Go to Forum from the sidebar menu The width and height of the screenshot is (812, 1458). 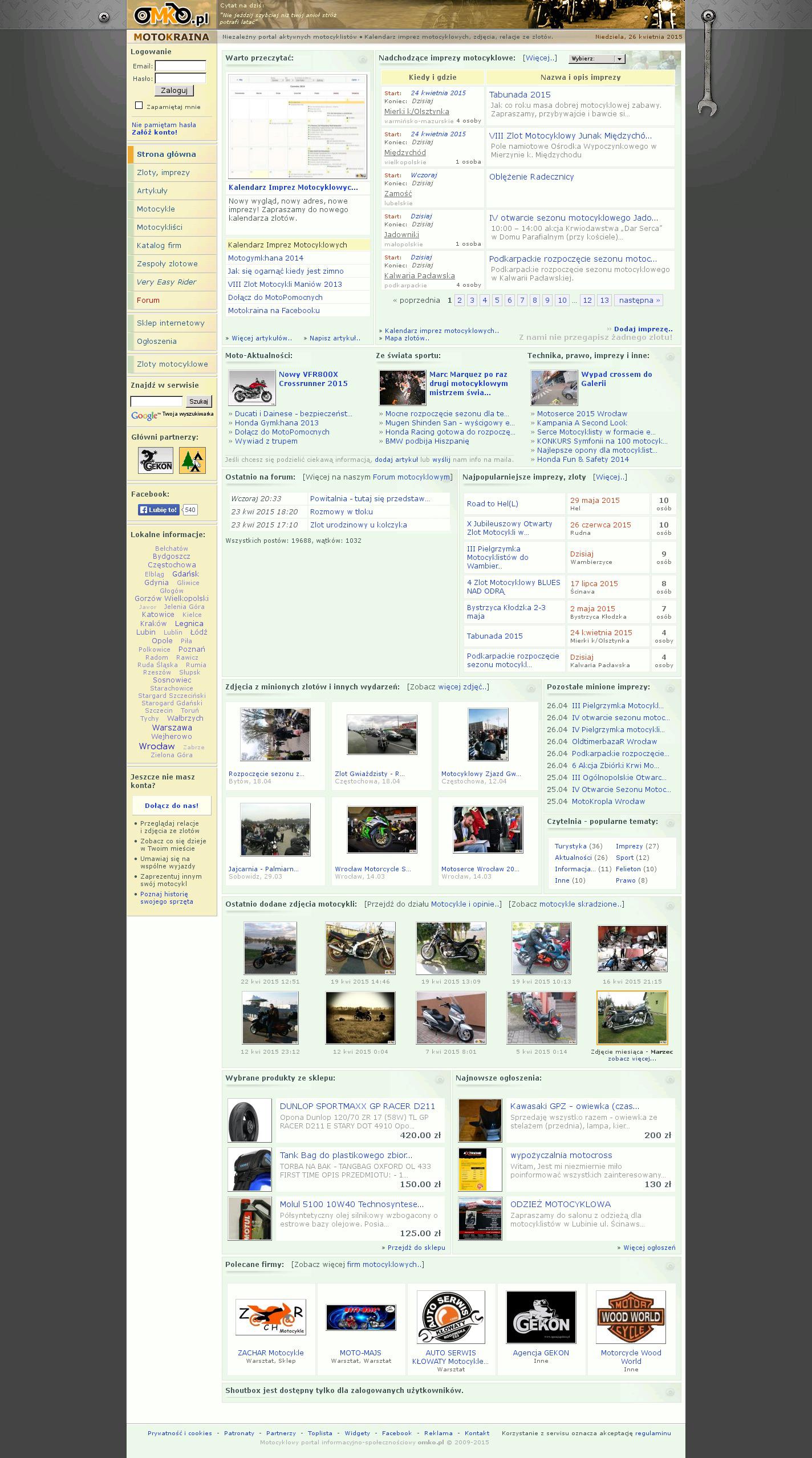tap(148, 300)
